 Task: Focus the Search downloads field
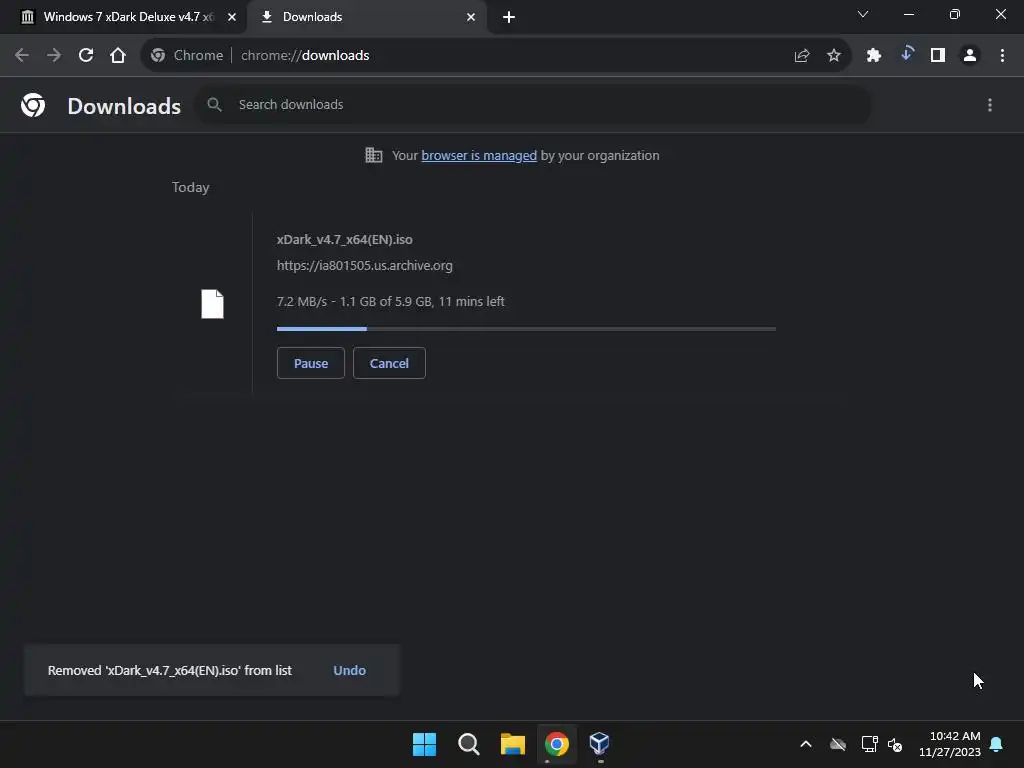point(534,104)
